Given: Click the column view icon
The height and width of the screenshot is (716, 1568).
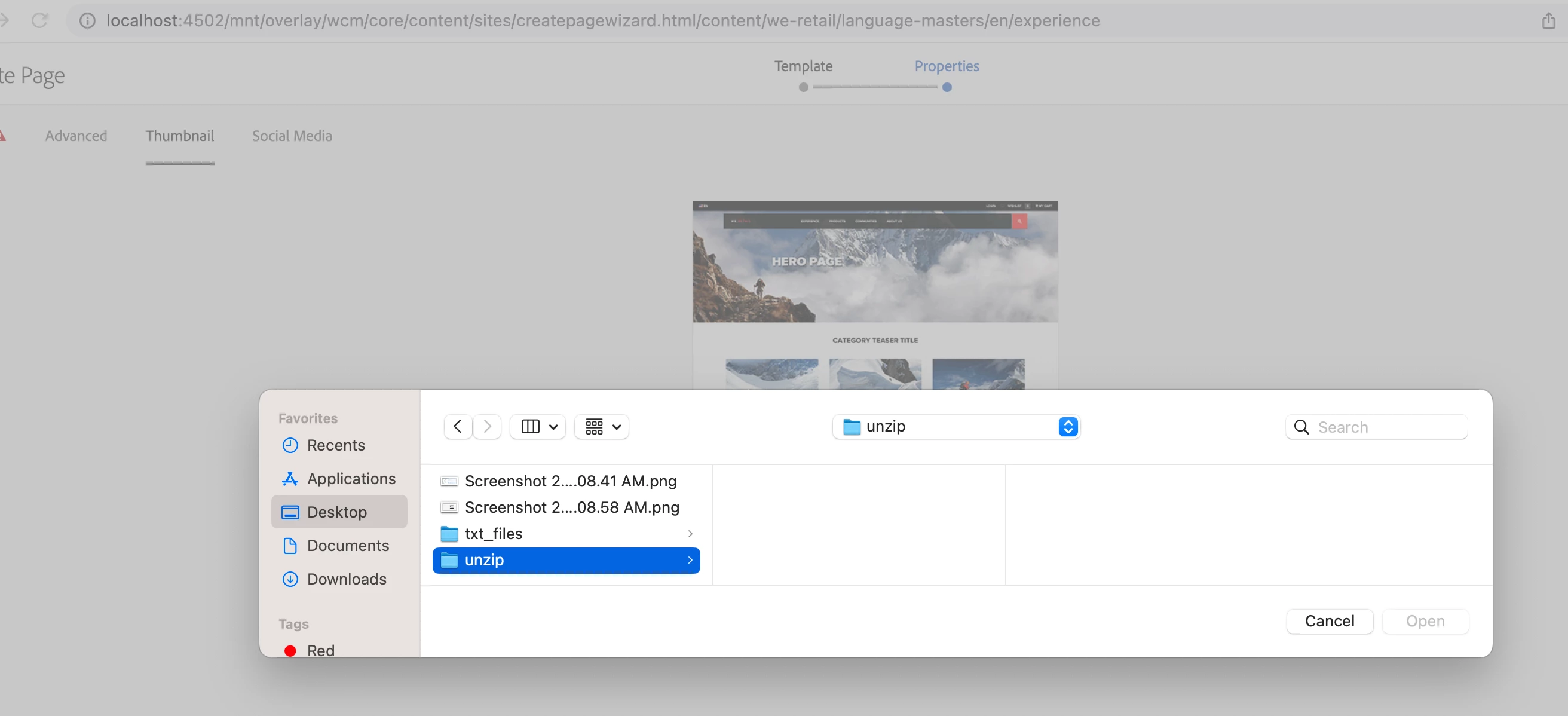Looking at the screenshot, I should tap(530, 426).
